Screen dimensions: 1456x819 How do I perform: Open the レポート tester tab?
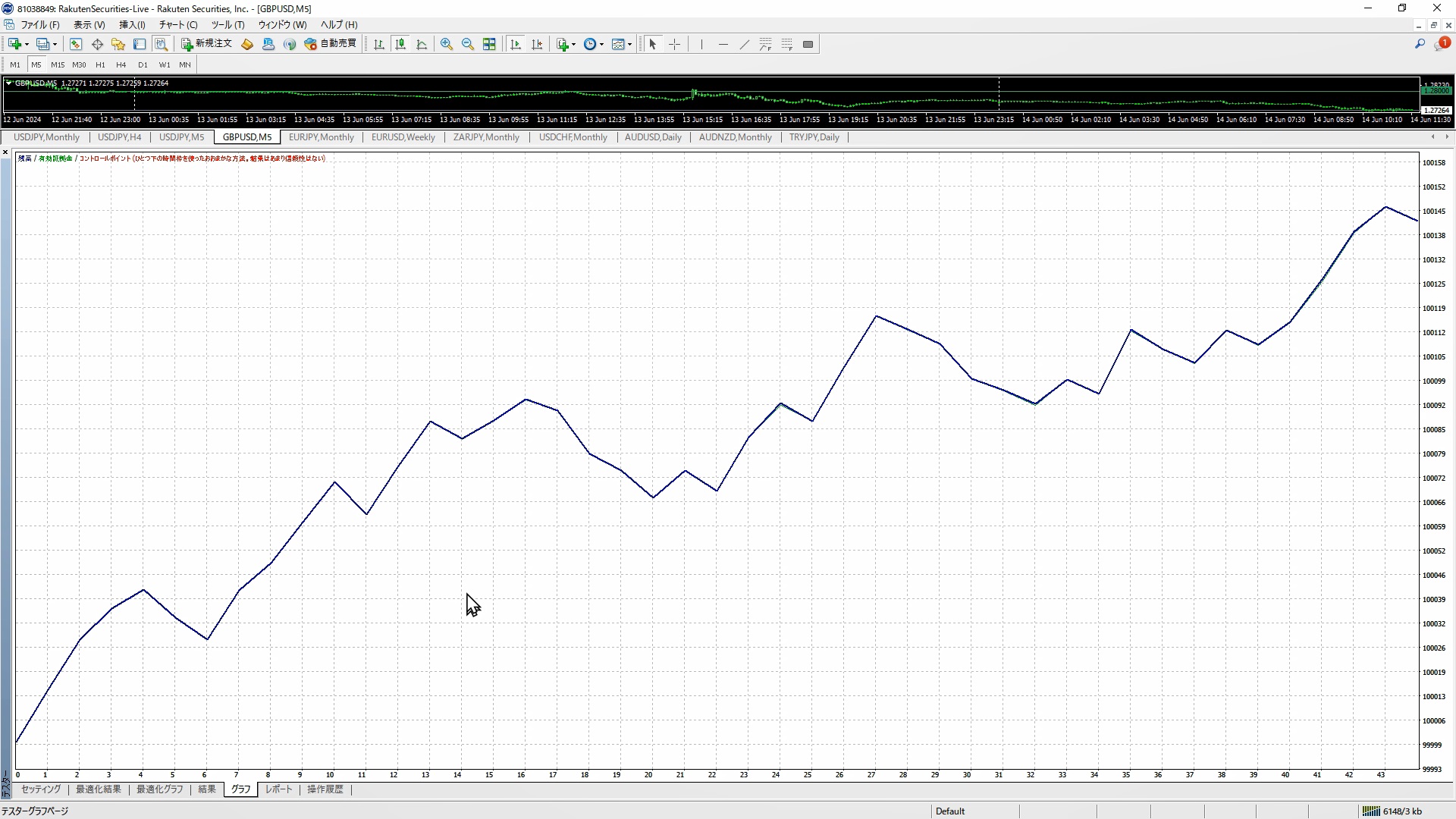coord(278,789)
